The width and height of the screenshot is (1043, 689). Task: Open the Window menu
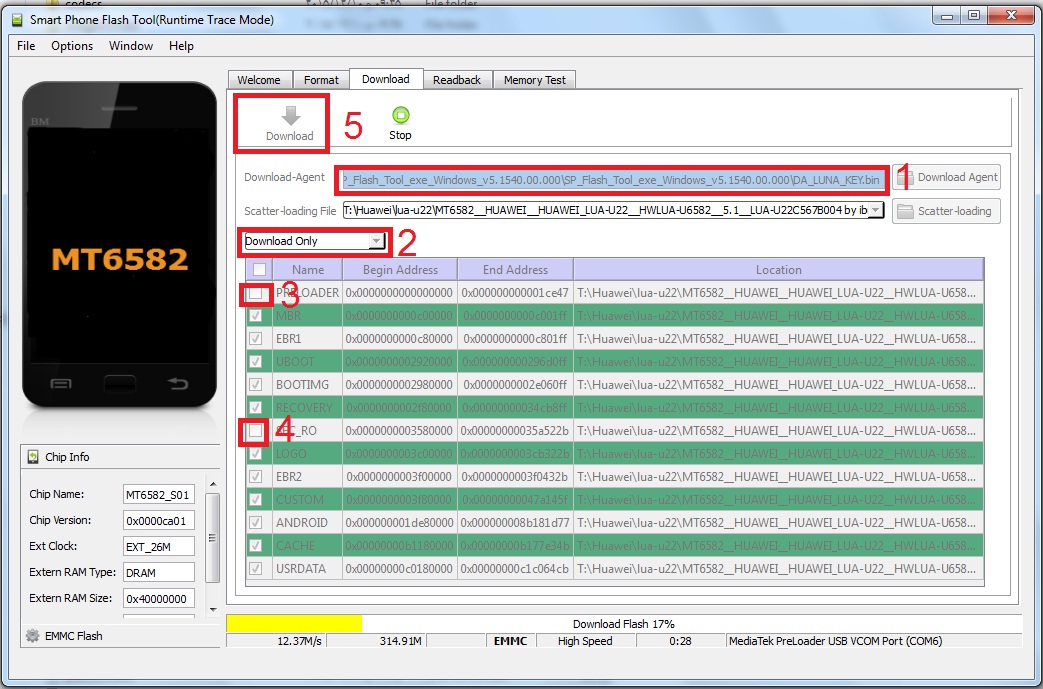coord(131,46)
